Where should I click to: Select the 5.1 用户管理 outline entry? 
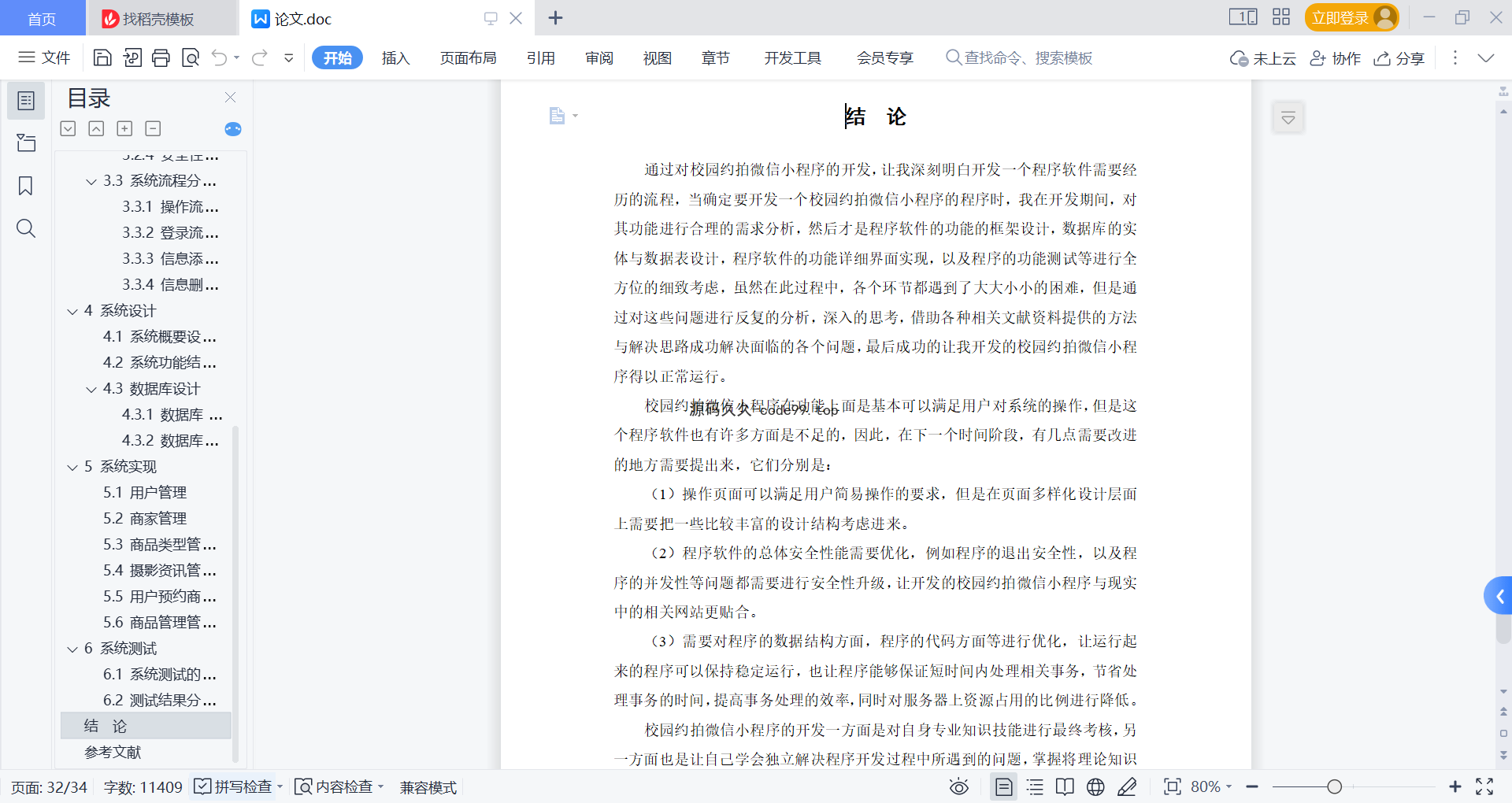pyautogui.click(x=145, y=492)
